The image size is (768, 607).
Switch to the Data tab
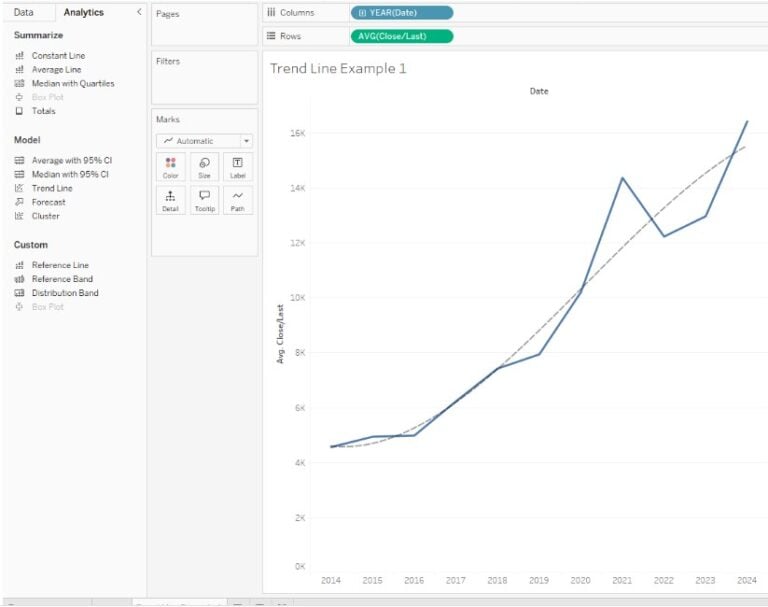24,12
